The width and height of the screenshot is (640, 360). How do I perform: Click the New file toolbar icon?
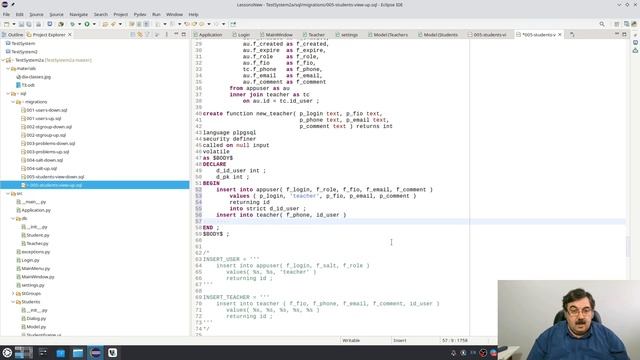(x=7, y=24)
